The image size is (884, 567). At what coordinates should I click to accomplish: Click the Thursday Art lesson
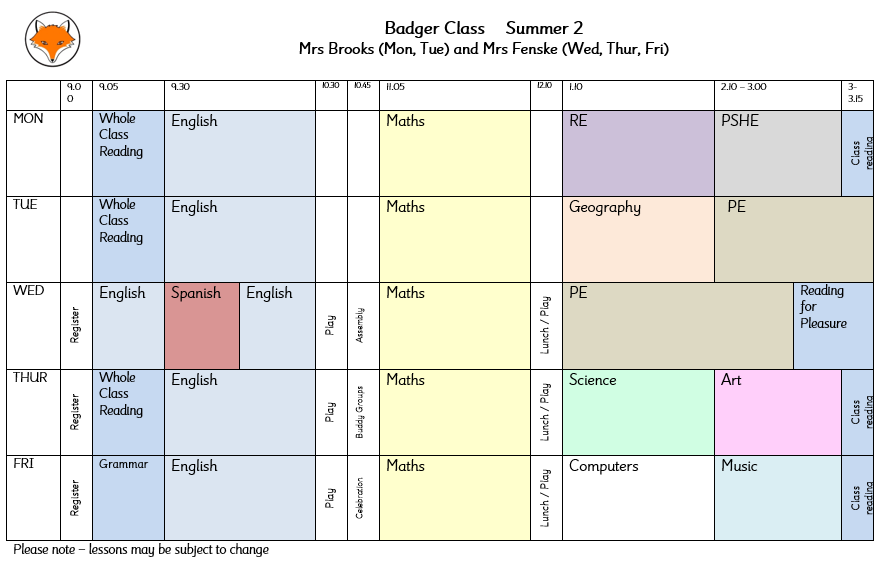778,413
